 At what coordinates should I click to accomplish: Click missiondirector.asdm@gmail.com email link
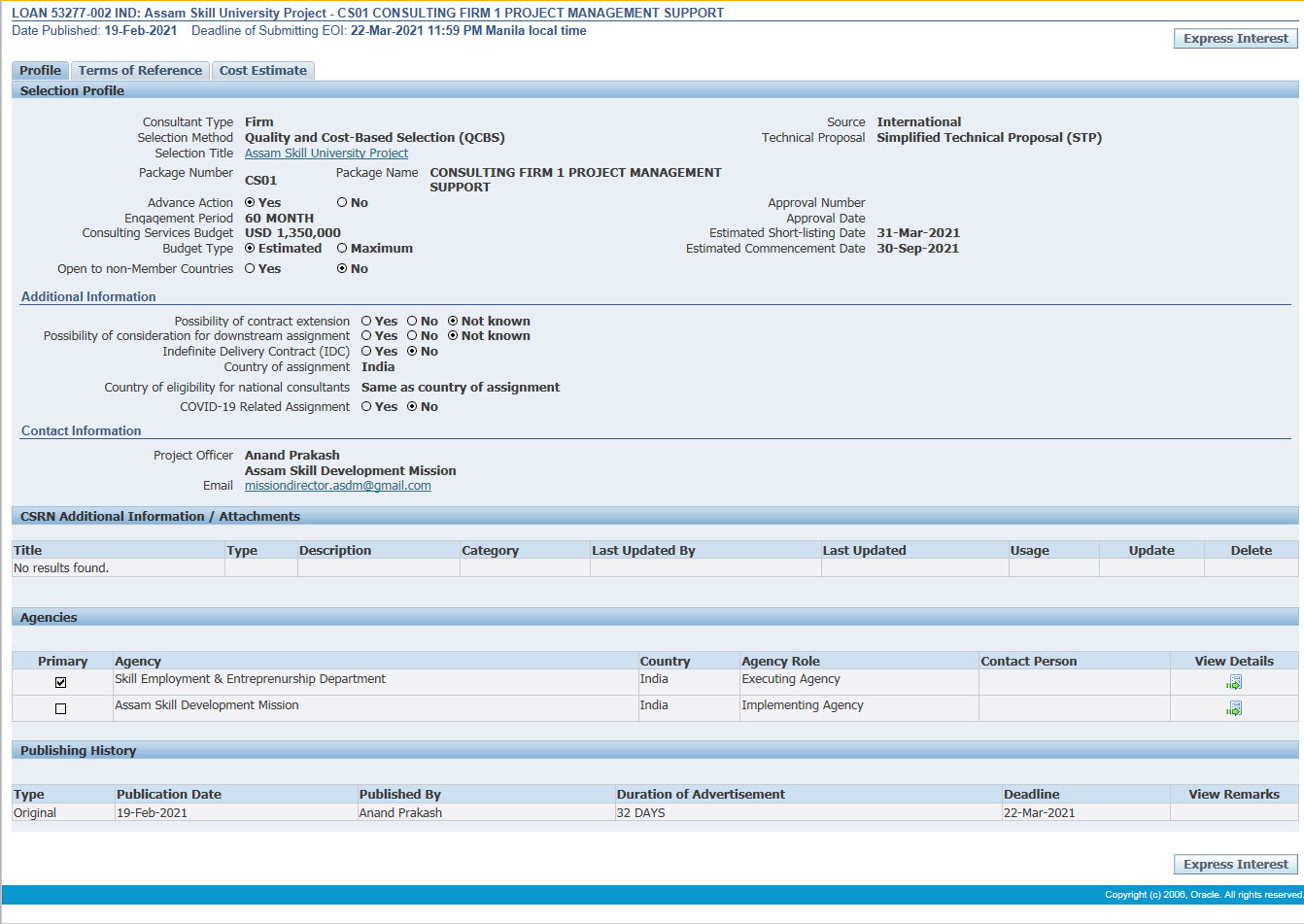(338, 485)
